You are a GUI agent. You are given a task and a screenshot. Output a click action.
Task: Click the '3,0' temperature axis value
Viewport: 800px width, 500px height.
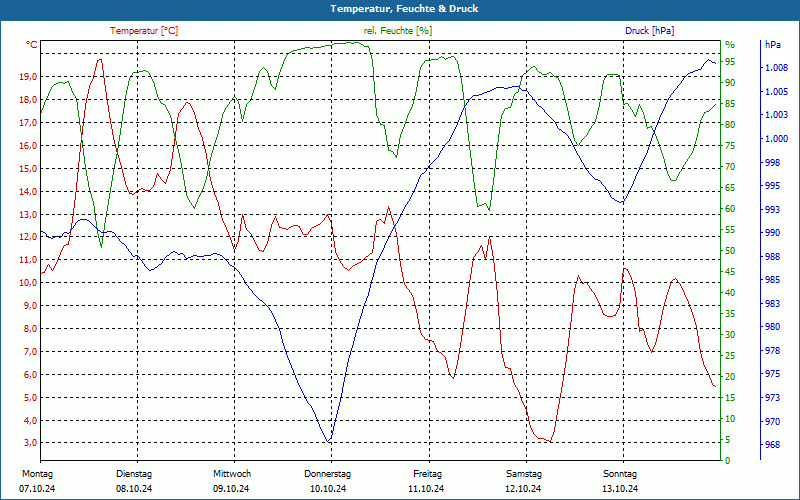[30, 442]
